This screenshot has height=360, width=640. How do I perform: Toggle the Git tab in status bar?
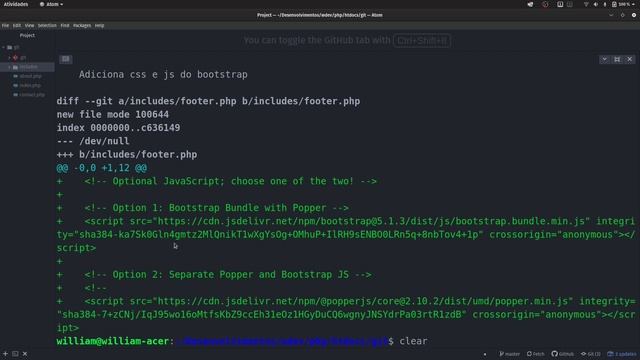coord(591,354)
